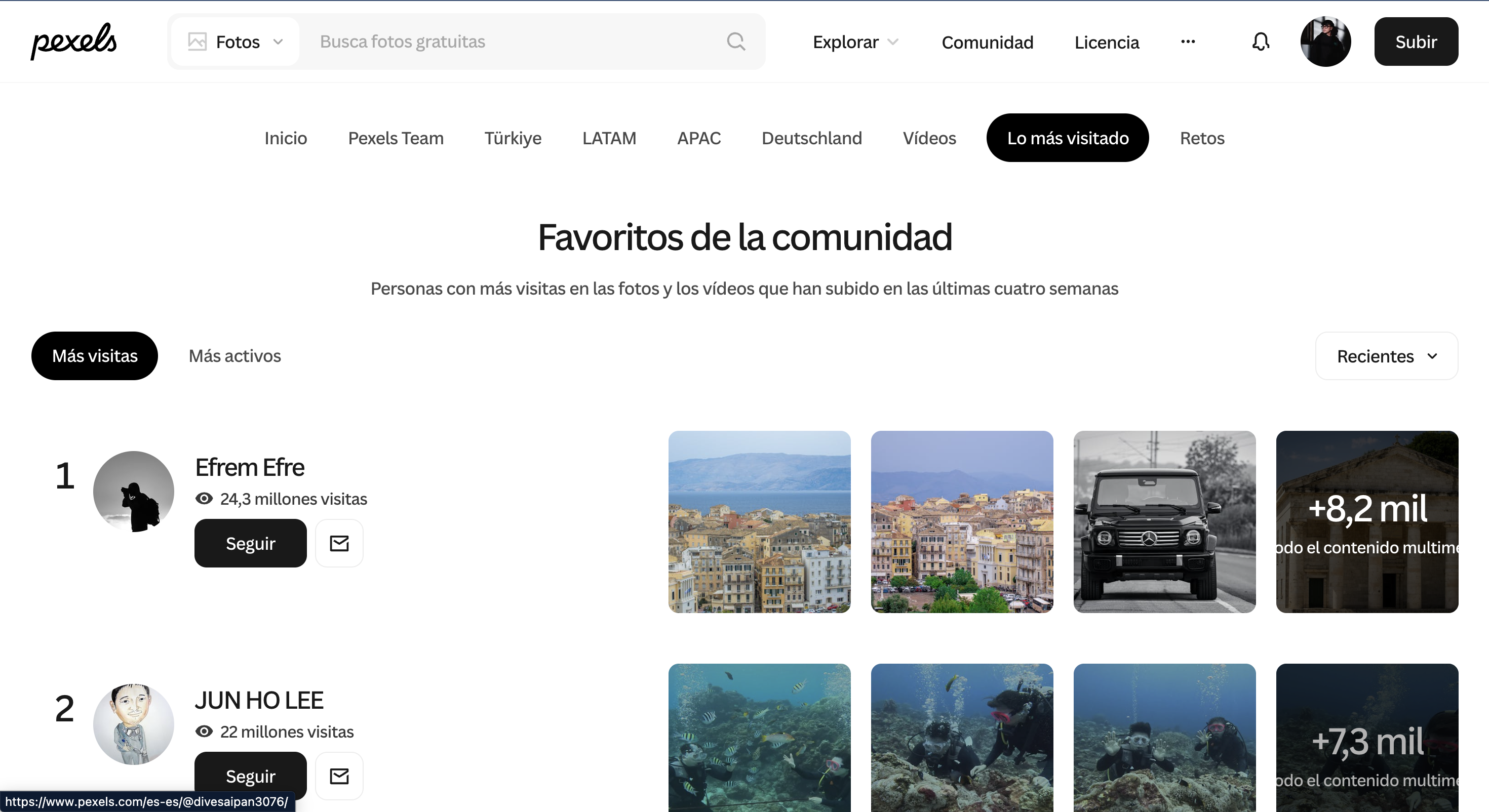Open the three-dots more menu
1489x812 pixels.
1188,42
